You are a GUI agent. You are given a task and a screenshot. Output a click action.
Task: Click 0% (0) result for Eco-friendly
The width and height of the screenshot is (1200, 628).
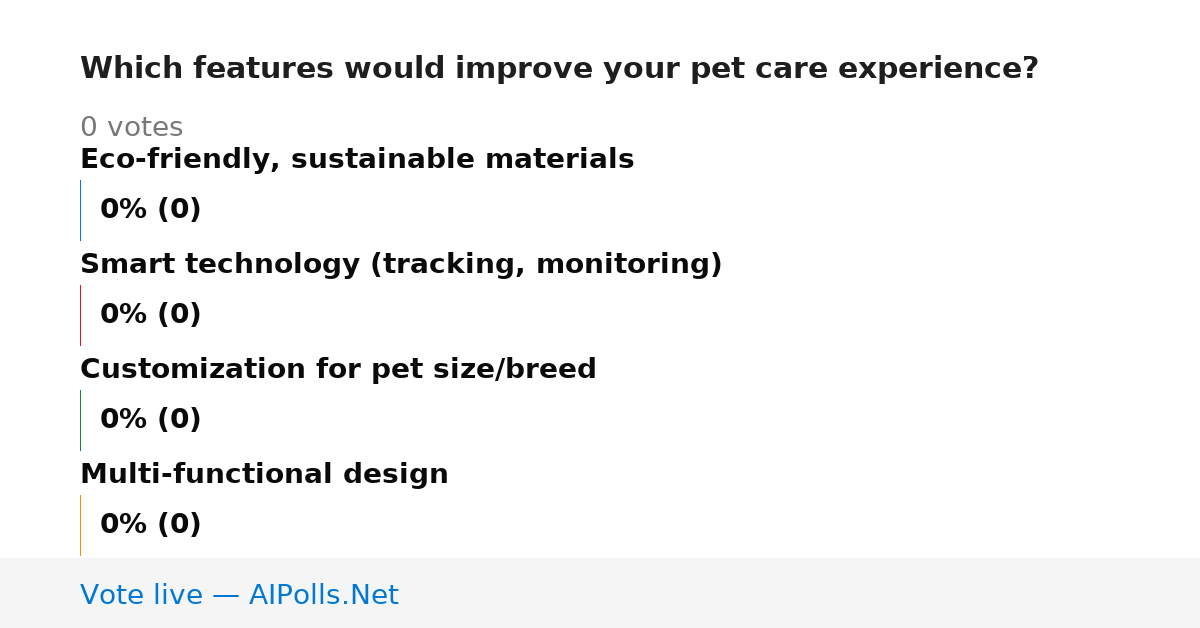point(150,210)
